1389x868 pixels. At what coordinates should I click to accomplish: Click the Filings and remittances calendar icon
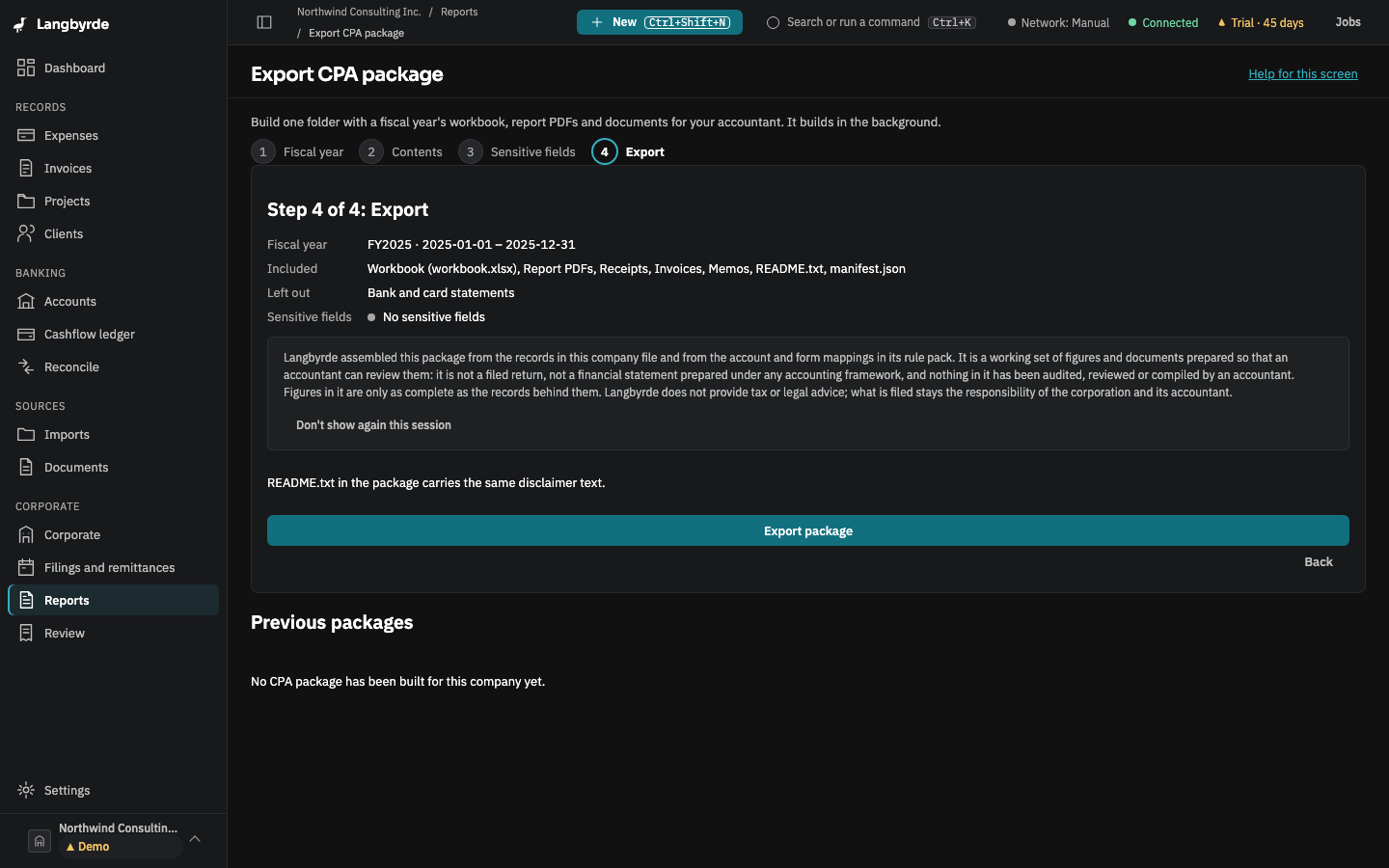(26, 567)
